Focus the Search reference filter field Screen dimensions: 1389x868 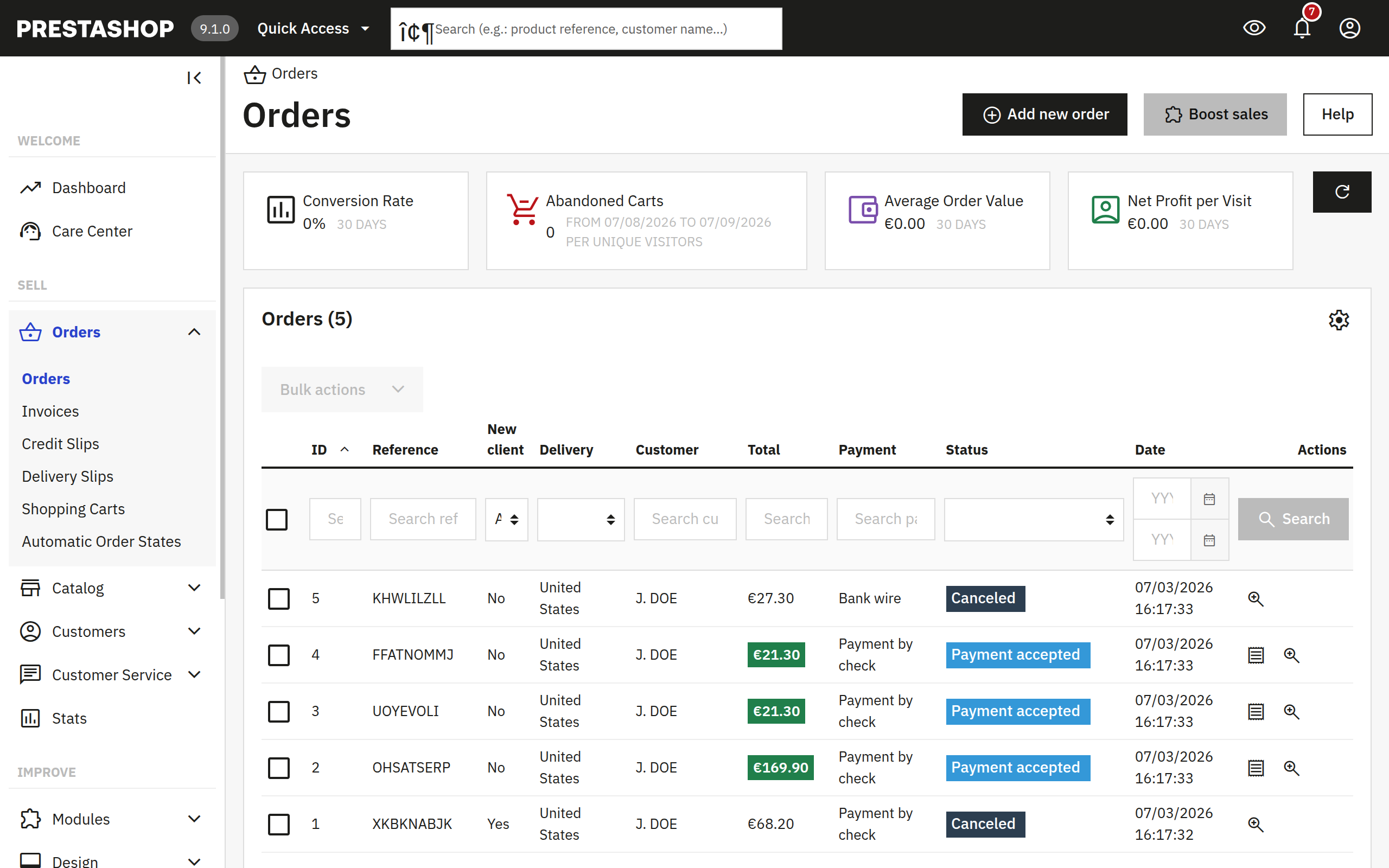coord(423,519)
